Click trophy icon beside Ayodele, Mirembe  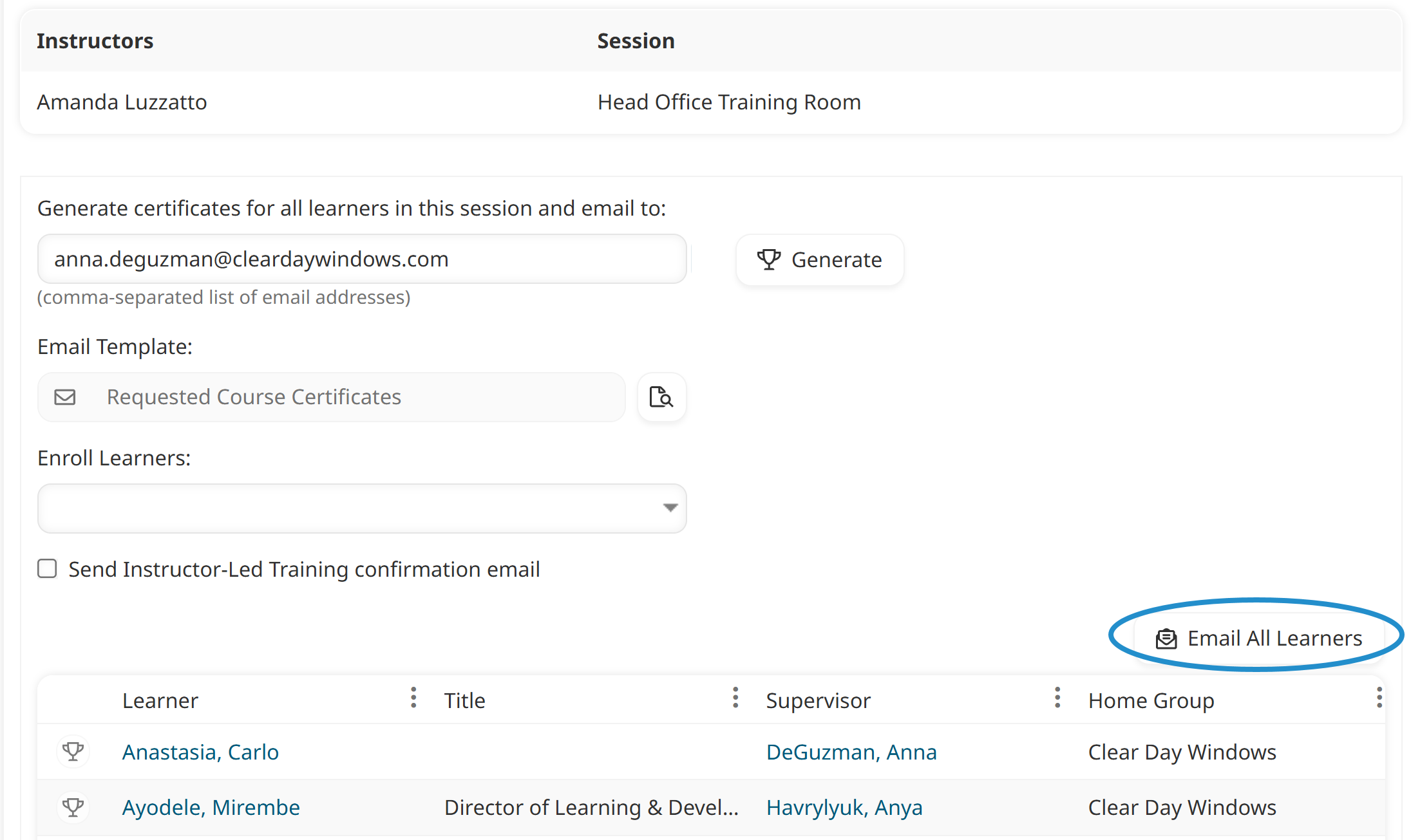(x=73, y=807)
